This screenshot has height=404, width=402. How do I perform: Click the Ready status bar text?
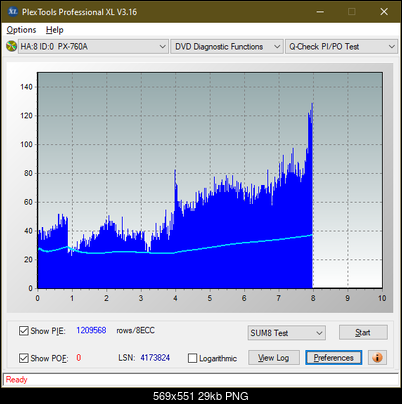tap(16, 379)
